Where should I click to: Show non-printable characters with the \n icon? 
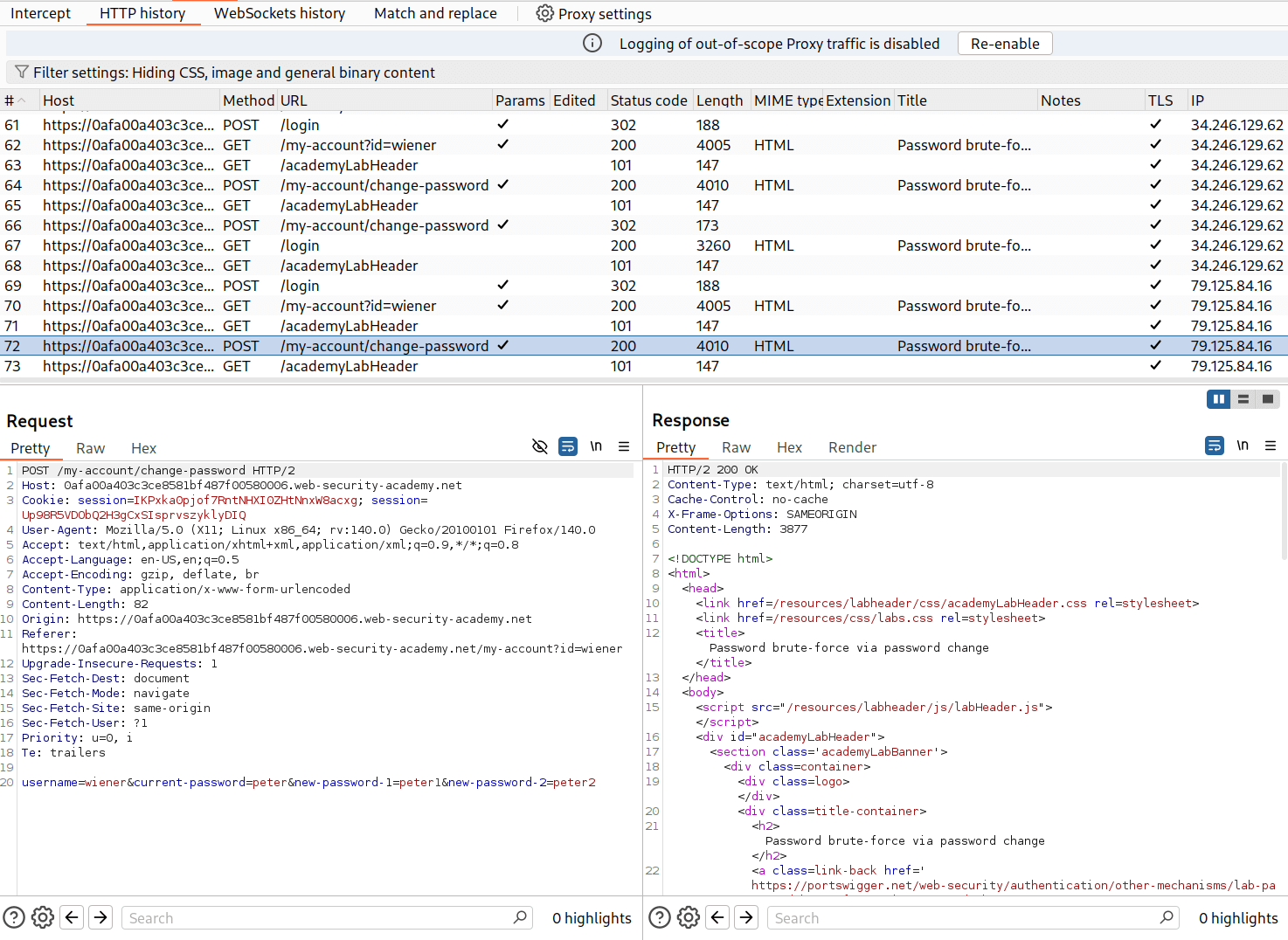[596, 446]
